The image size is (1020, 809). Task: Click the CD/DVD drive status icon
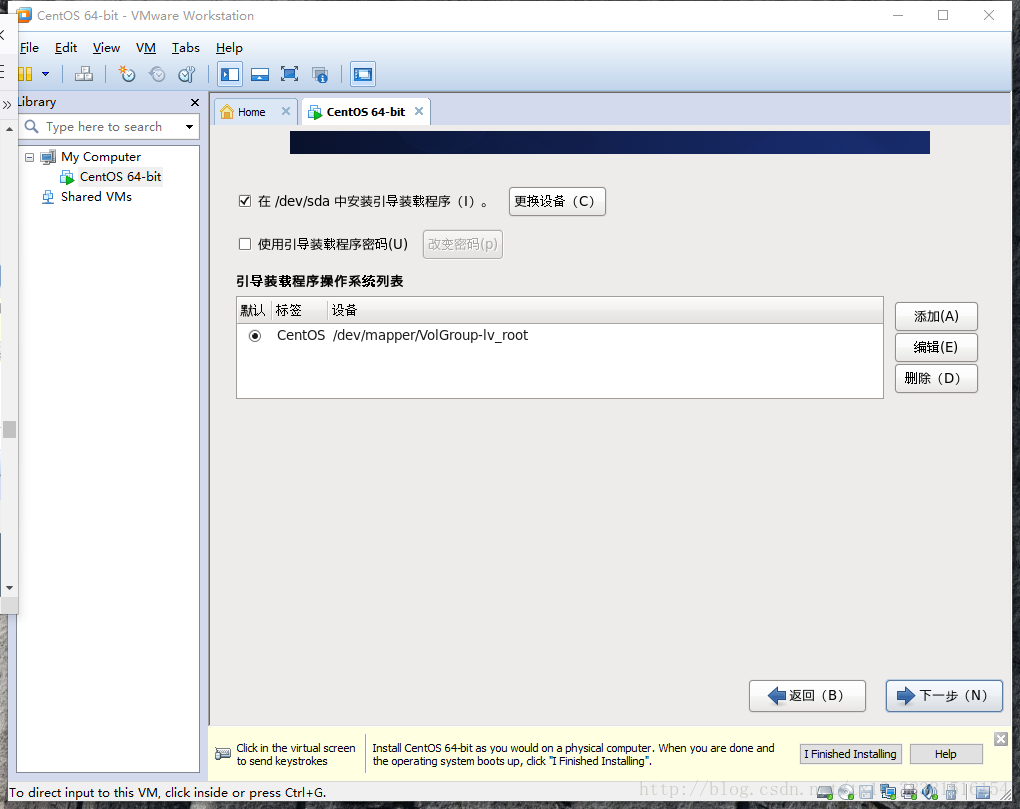point(846,792)
